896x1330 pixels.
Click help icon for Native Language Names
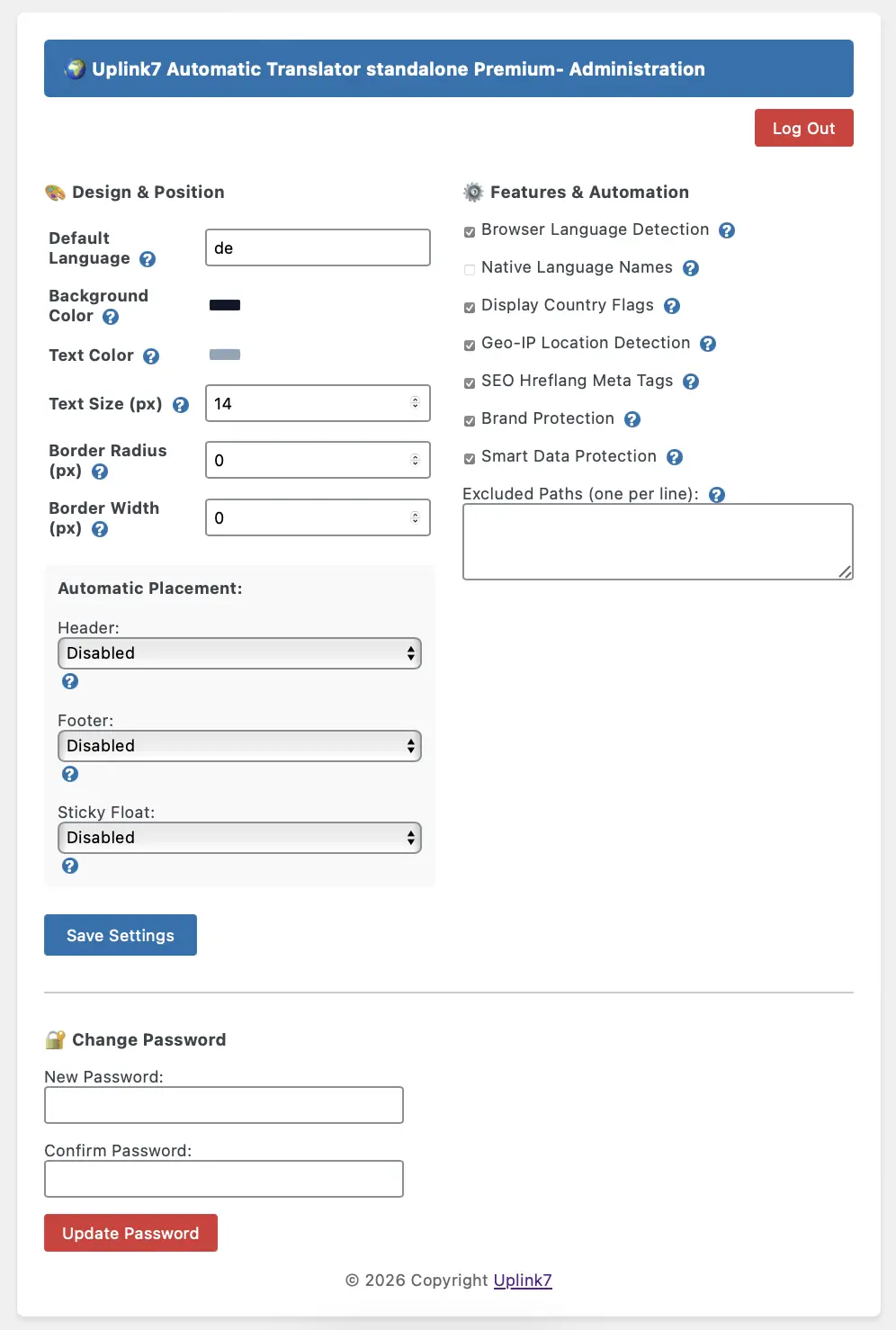691,268
